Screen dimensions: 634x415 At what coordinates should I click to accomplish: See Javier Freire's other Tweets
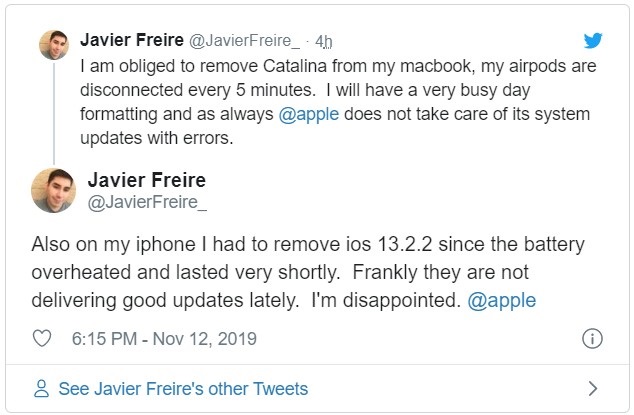[183, 388]
